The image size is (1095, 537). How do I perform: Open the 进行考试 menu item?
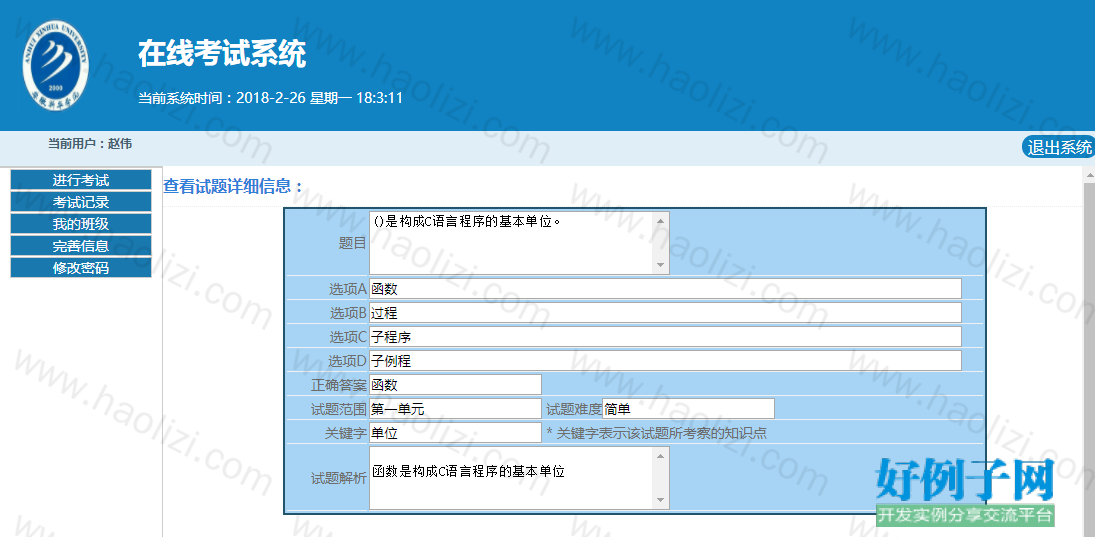[81, 180]
